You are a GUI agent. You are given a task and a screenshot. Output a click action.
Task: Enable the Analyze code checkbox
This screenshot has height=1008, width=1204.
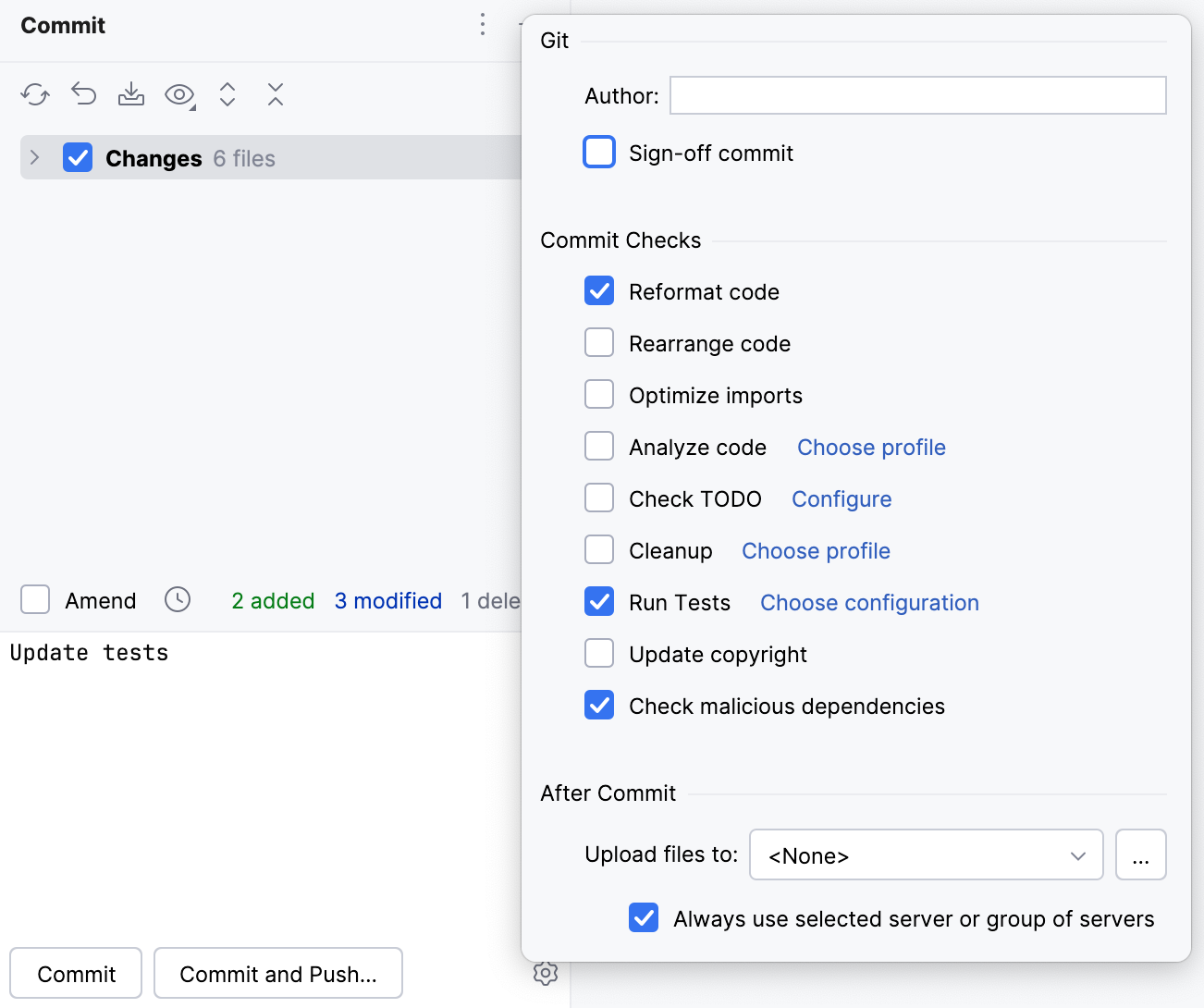pyautogui.click(x=599, y=447)
